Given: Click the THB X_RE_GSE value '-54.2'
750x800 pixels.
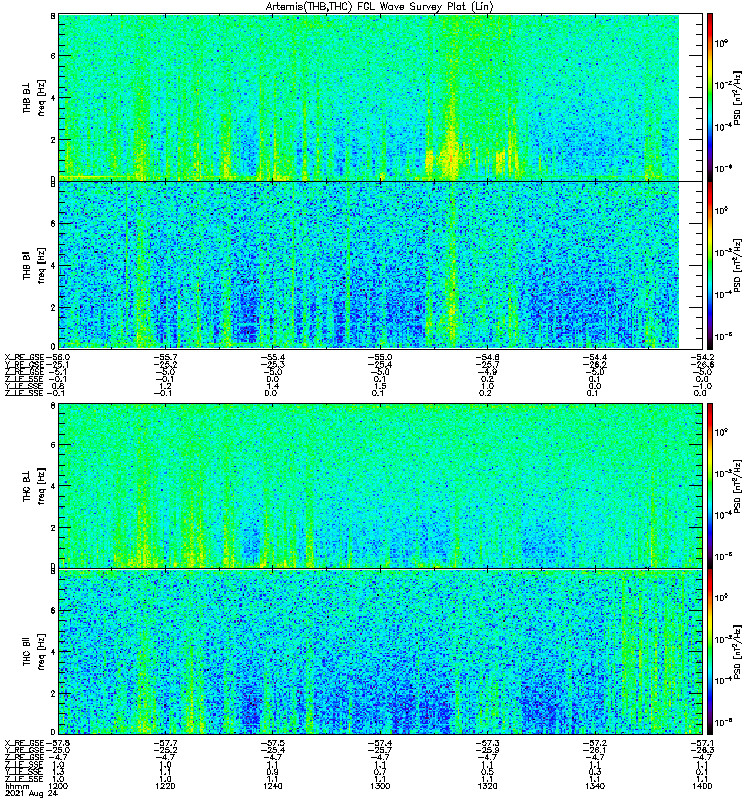Looking at the screenshot, I should 702,358.
